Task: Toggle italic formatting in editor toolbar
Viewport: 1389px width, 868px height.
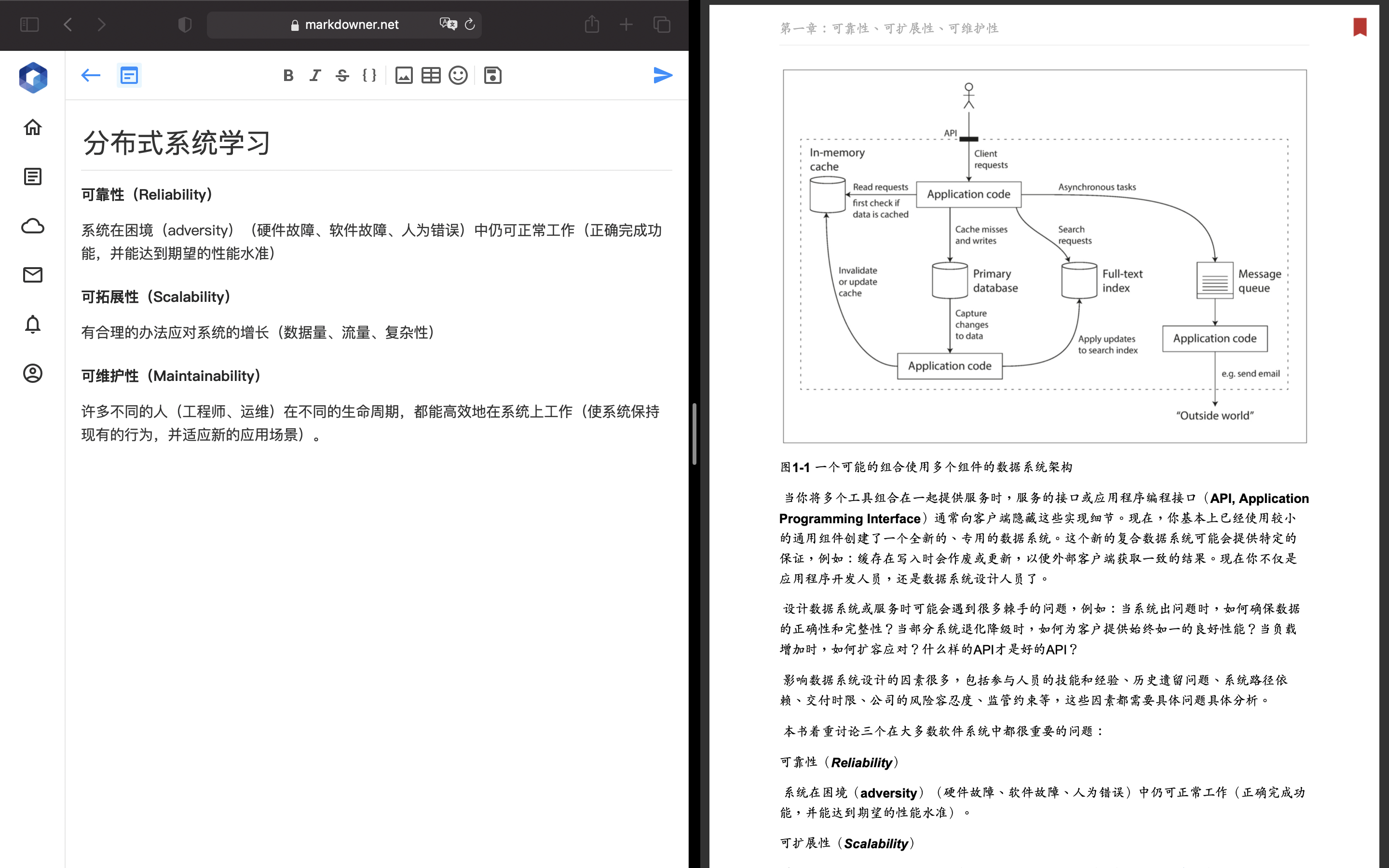Action: [x=315, y=75]
